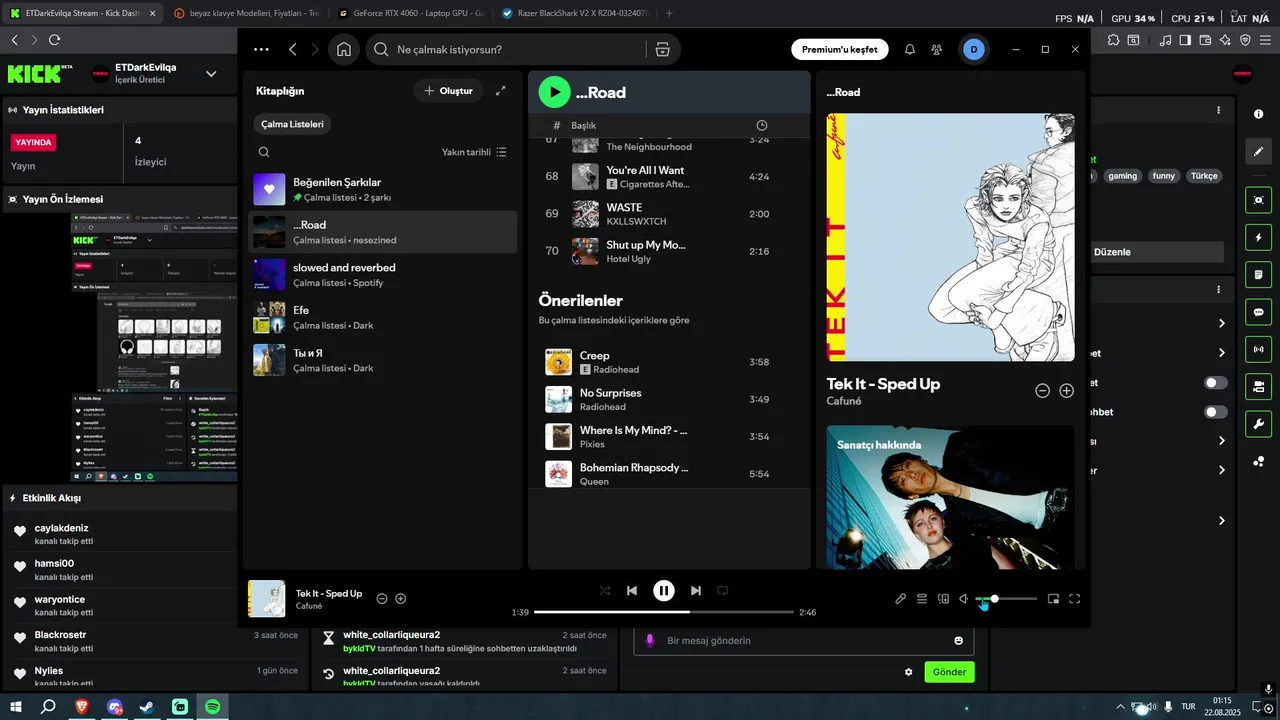The image size is (1280, 720).
Task: Select track Shut up My Moms Calling
Action: (669, 251)
